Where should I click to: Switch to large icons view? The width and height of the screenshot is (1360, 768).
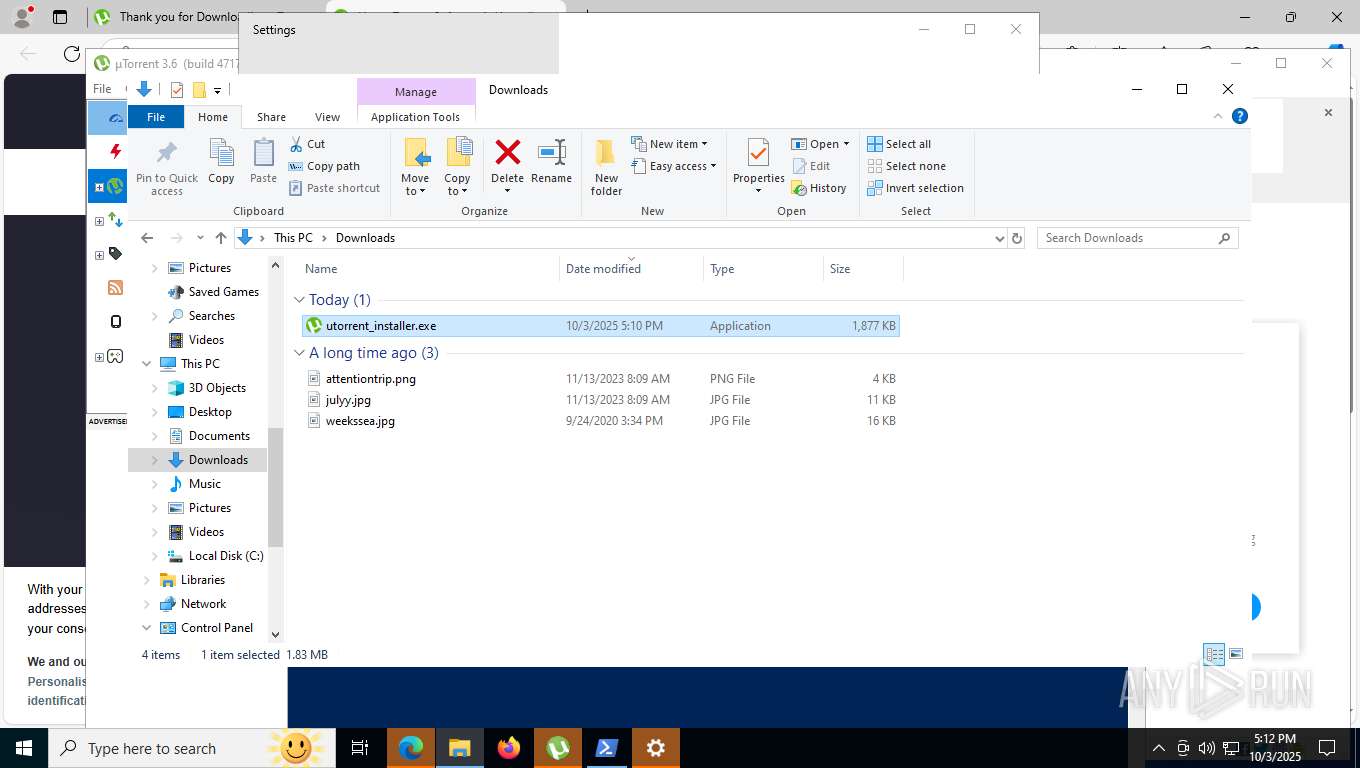pyautogui.click(x=1236, y=654)
